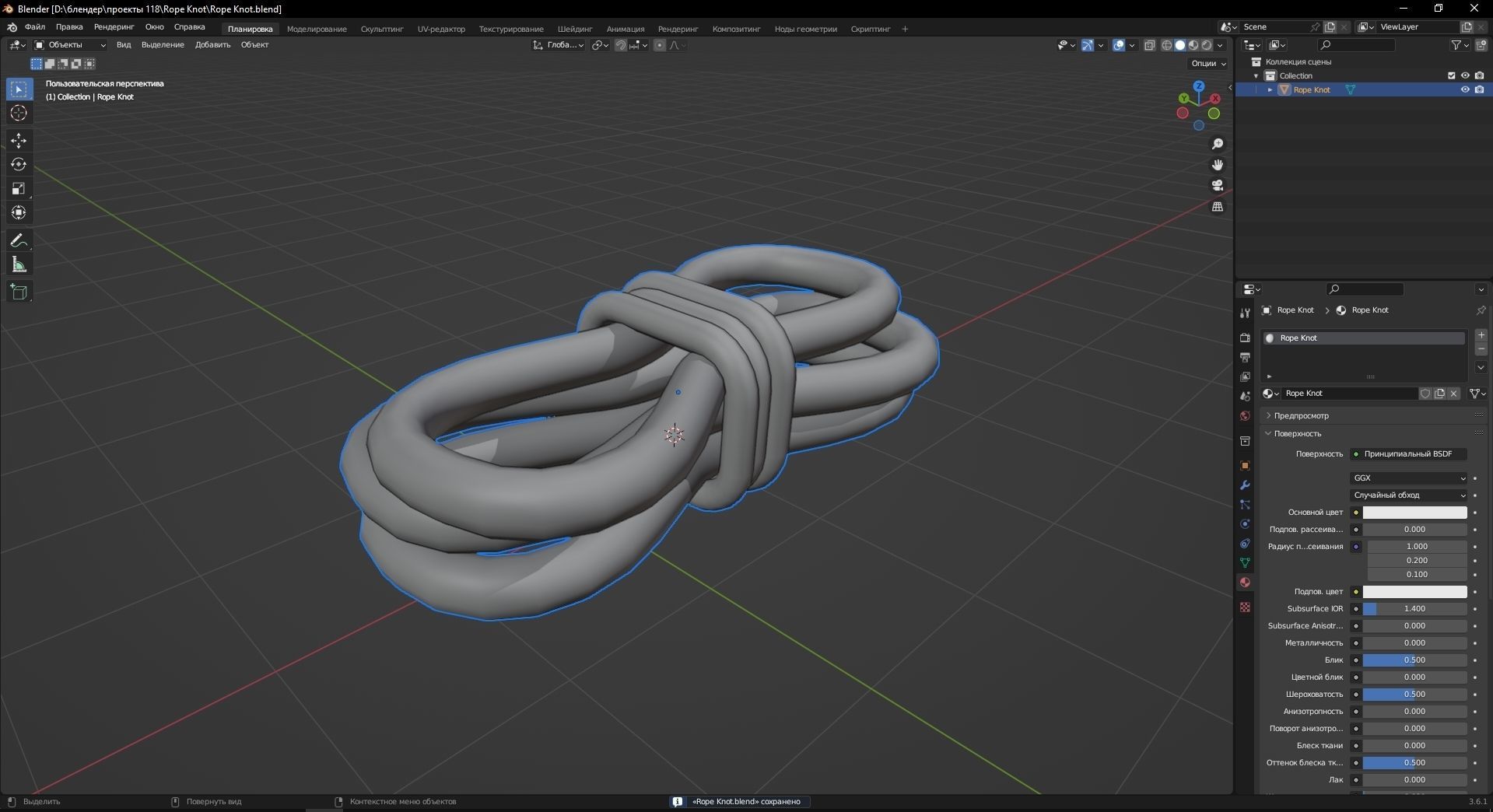Click the Основной цвет color swatch
Screen dimensions: 1493x812
[1414, 512]
